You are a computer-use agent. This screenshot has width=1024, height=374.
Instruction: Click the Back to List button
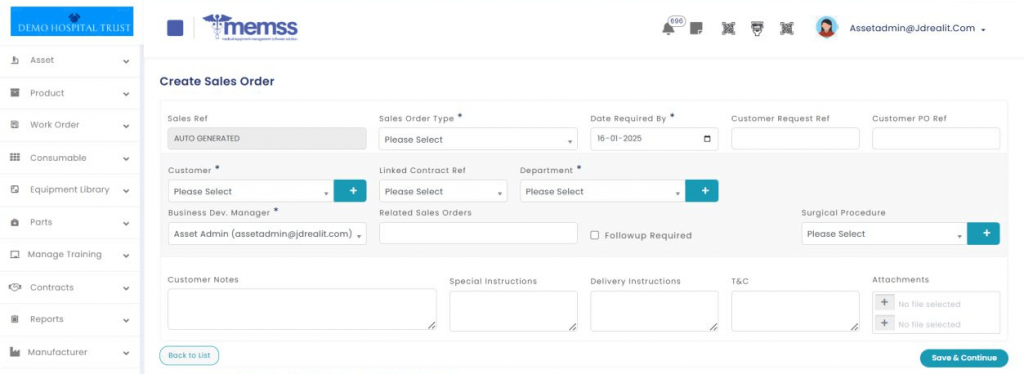[189, 355]
